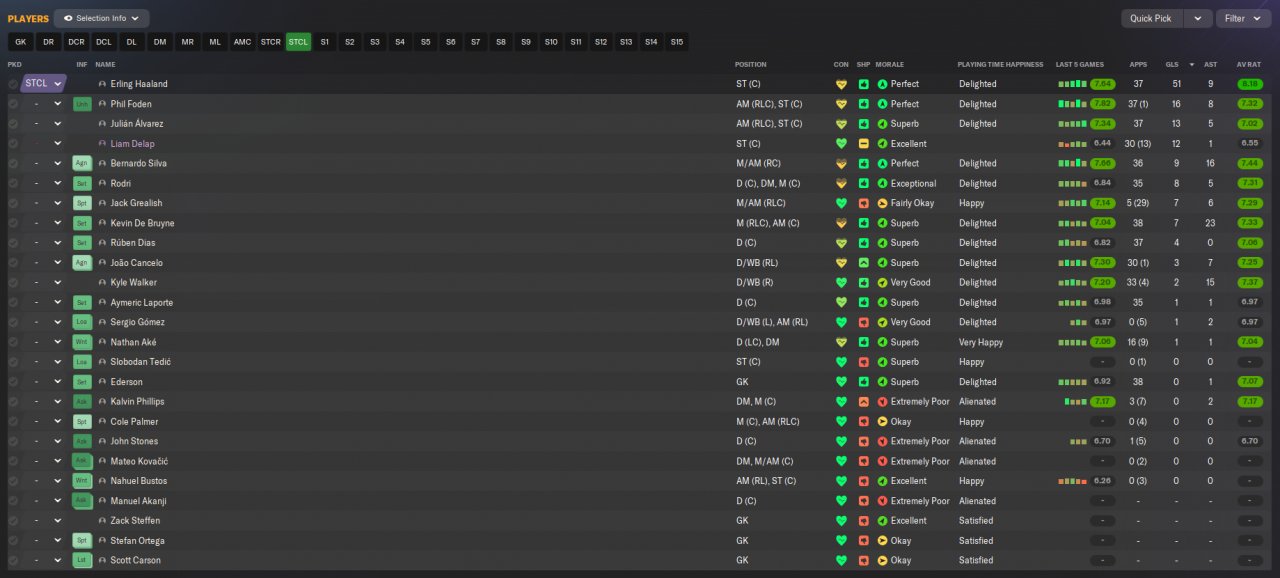Click the Wnt info badge for Nathan Aké
Image resolution: width=1280 pixels, height=578 pixels.
(82, 342)
